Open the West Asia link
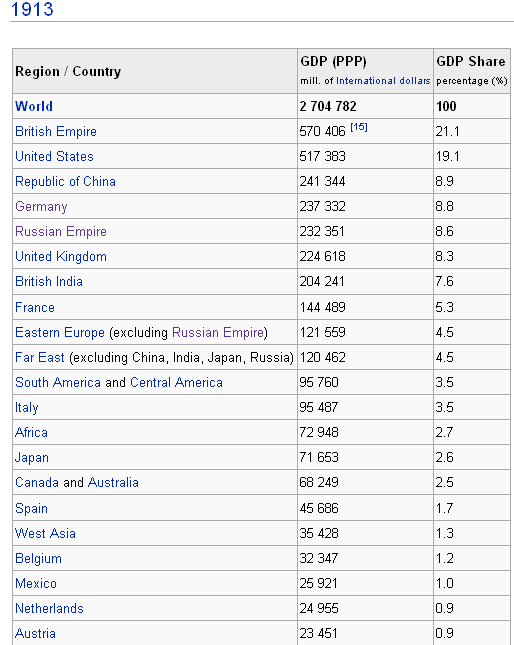Viewport: 514px width, 645px height. pos(45,534)
